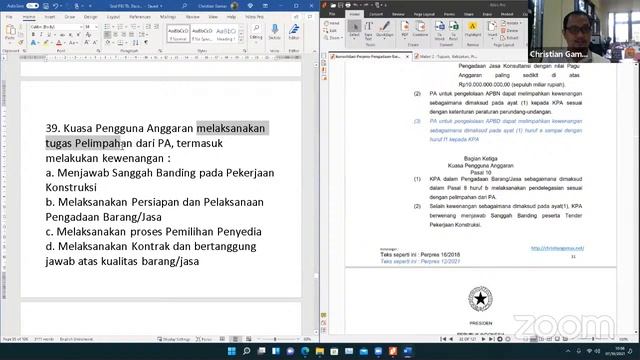Click the numbered list button
Screen dimensions: 640x360
click(120, 27)
